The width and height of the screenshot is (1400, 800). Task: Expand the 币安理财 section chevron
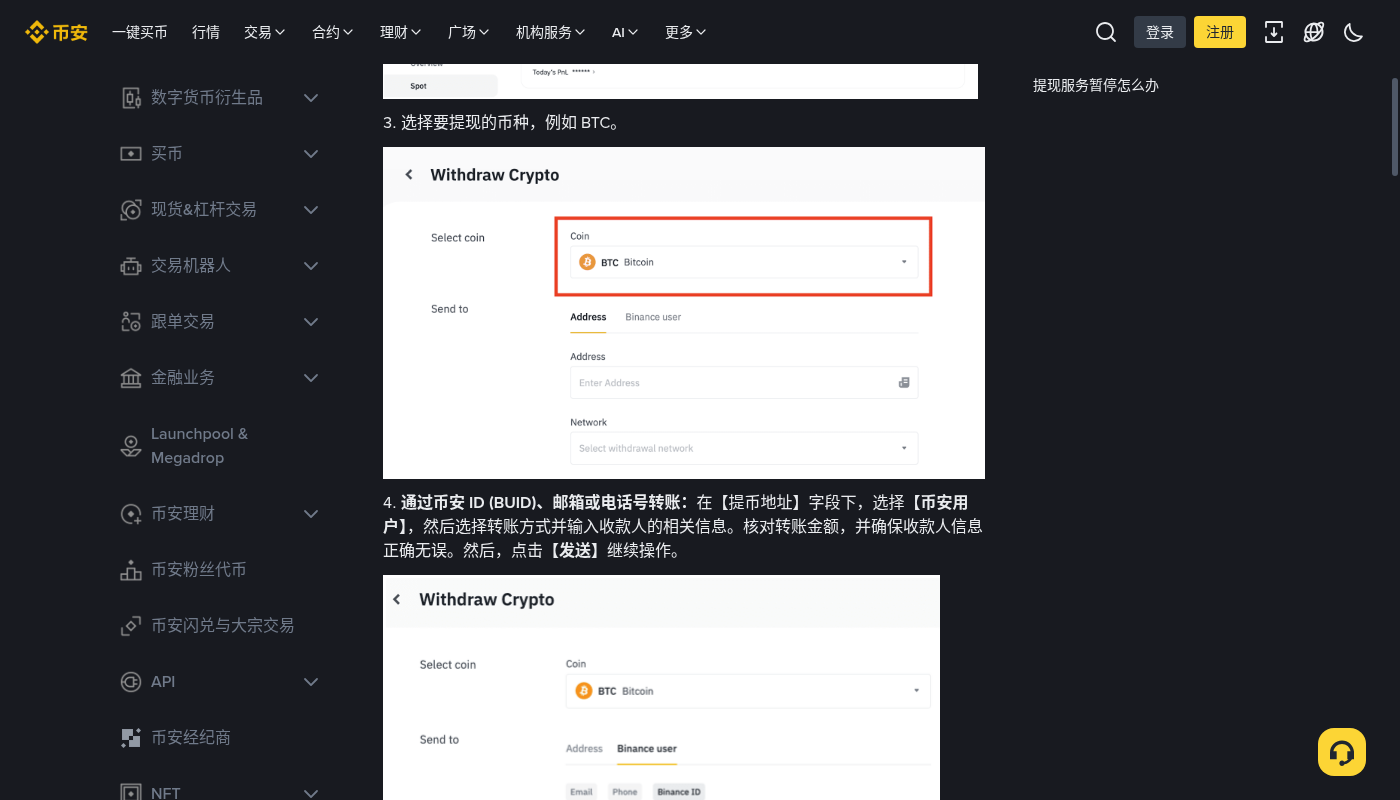point(311,514)
